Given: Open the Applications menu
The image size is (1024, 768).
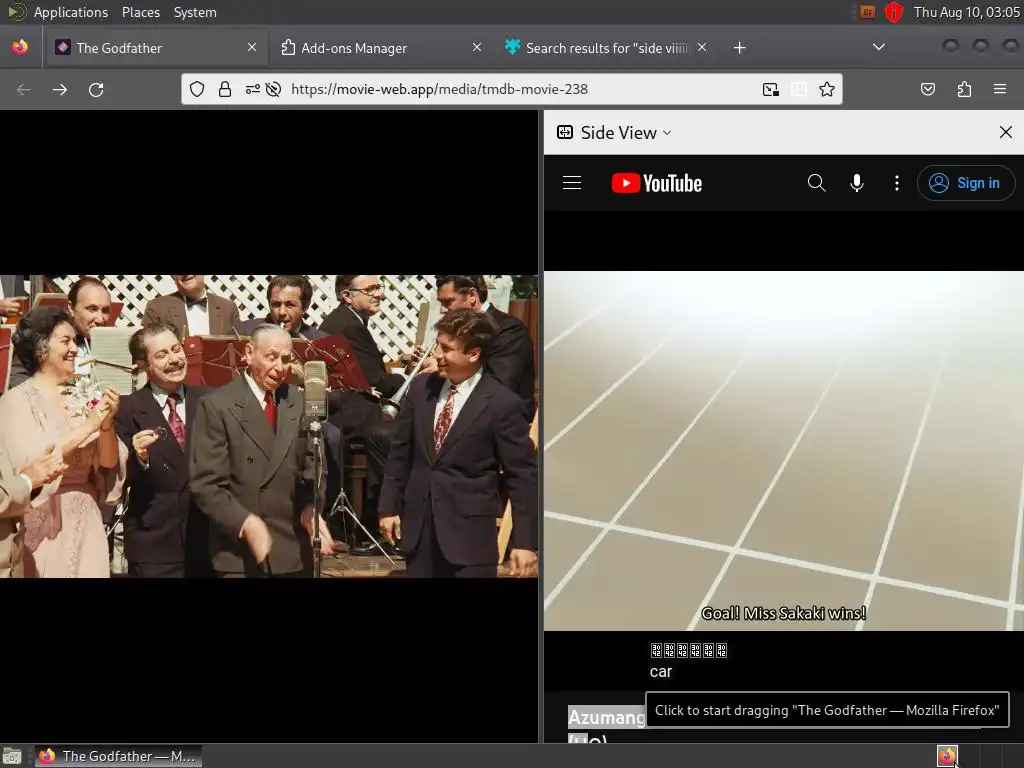Looking at the screenshot, I should (71, 12).
